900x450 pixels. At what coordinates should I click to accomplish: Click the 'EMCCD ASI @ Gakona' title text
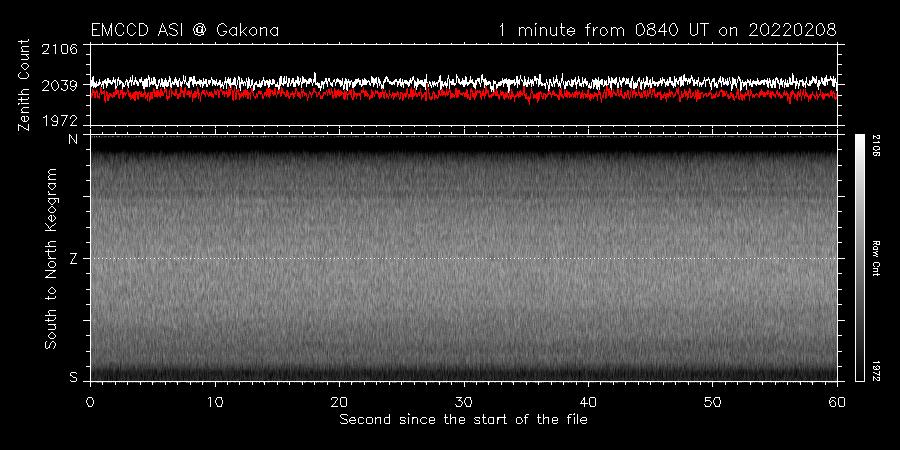[x=185, y=30]
